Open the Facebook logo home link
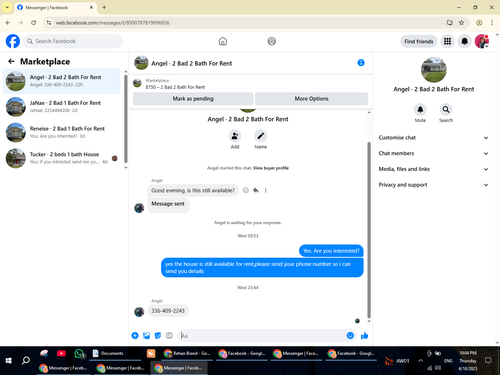Image resolution: width=500 pixels, height=375 pixels. [x=13, y=41]
